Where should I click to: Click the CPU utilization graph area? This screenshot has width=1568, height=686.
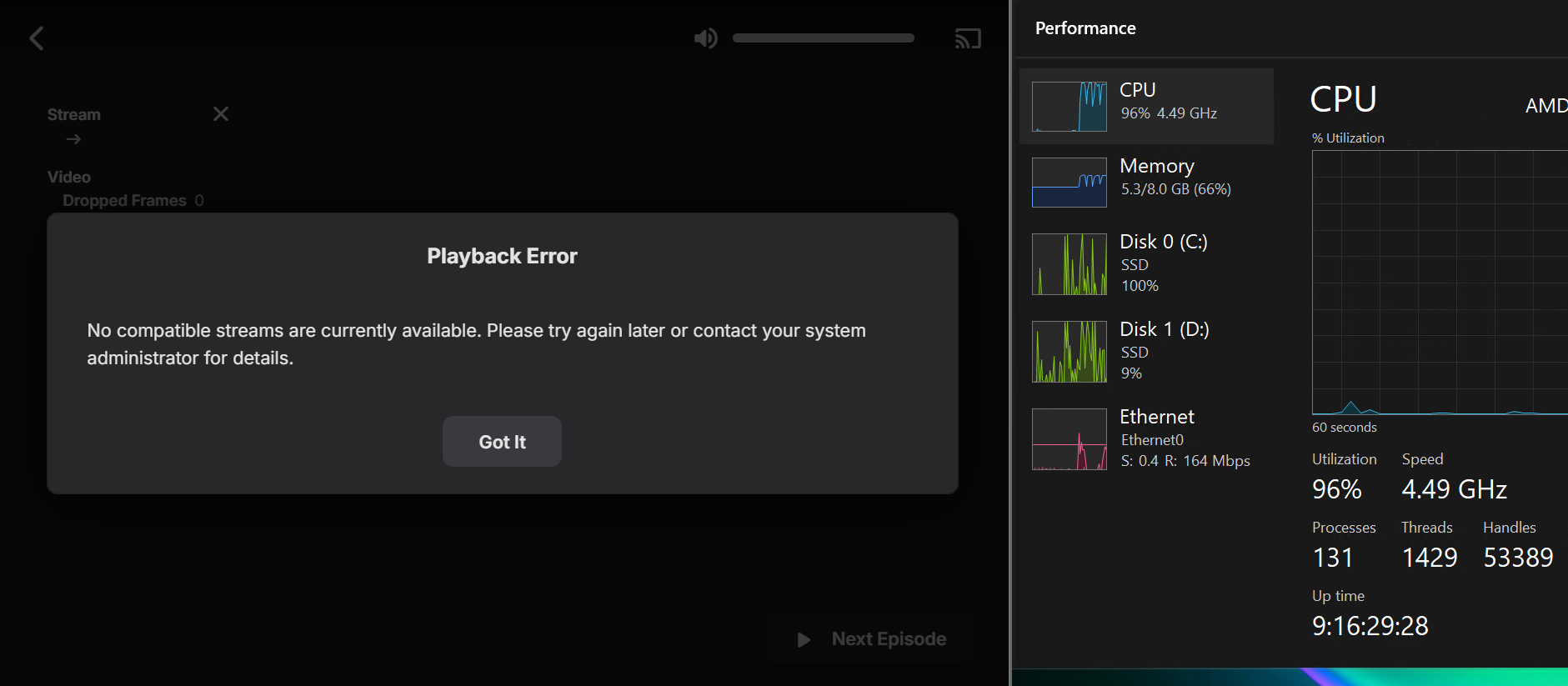[1440, 282]
